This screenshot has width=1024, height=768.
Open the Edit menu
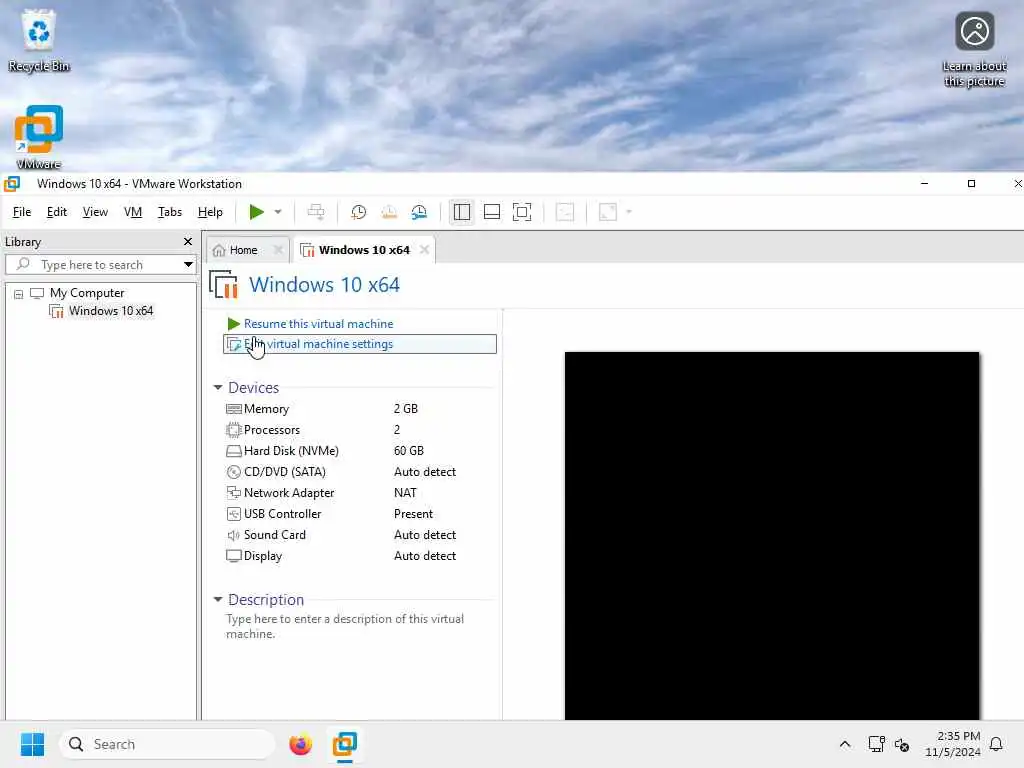57,212
